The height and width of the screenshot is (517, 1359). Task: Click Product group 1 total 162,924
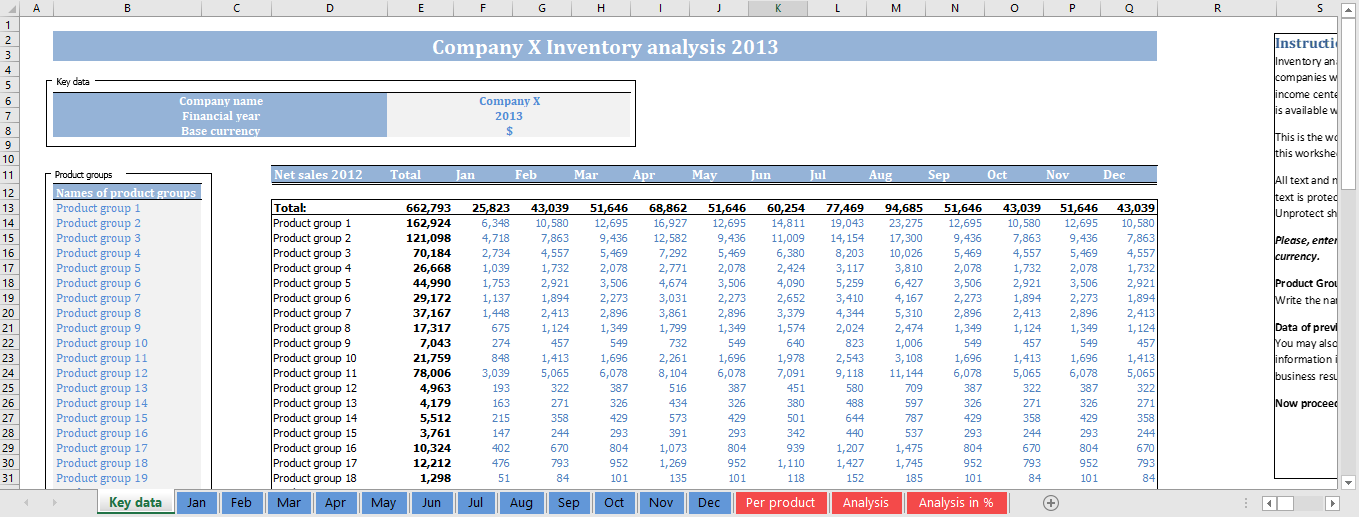coord(420,223)
